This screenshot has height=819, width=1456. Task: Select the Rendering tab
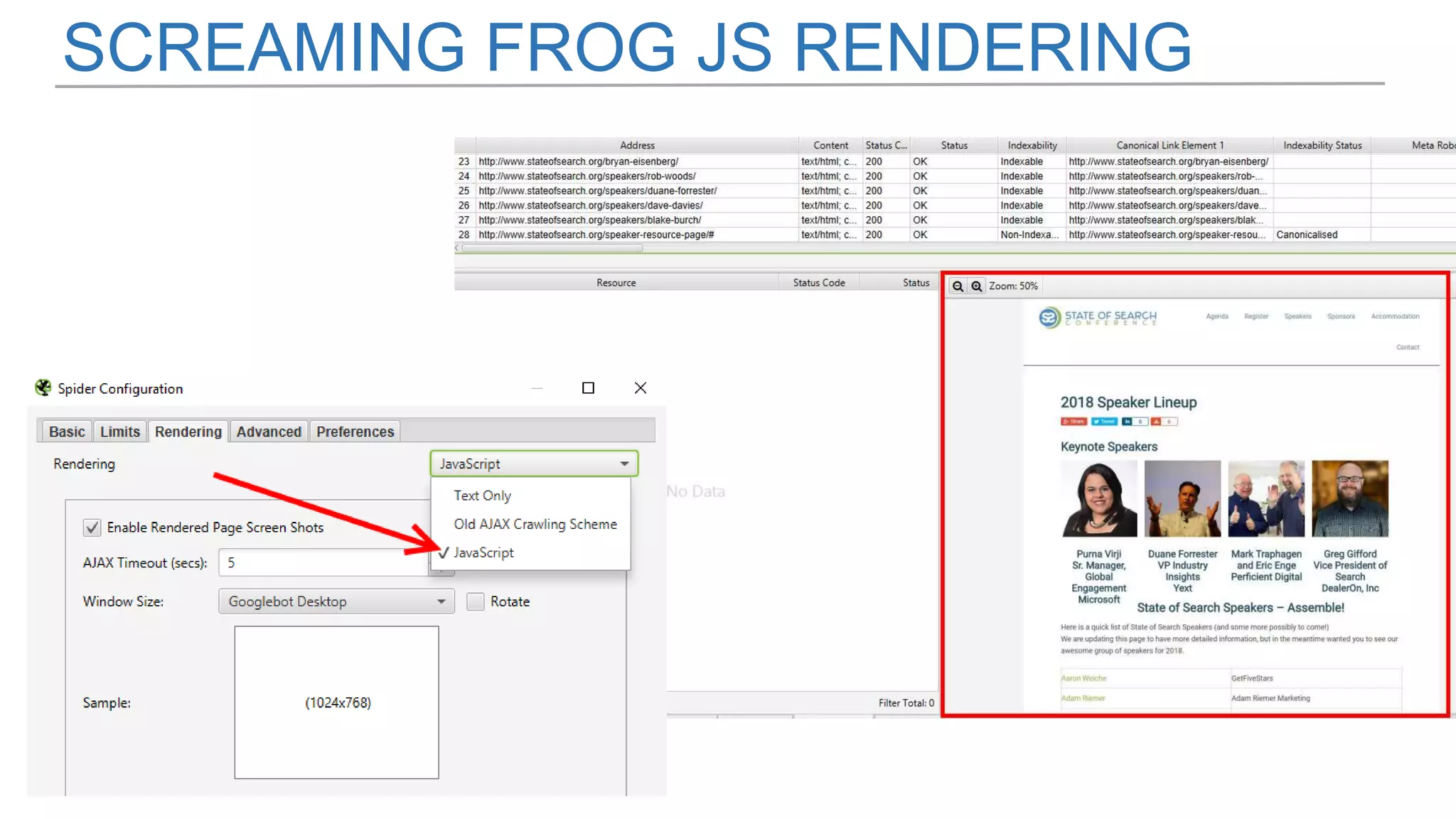point(188,432)
